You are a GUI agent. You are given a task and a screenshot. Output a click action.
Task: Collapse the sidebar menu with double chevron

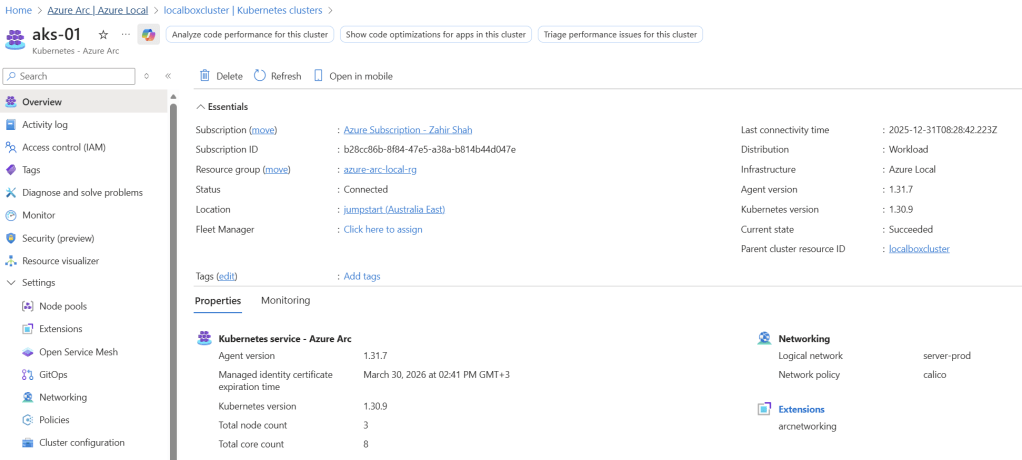click(x=168, y=76)
